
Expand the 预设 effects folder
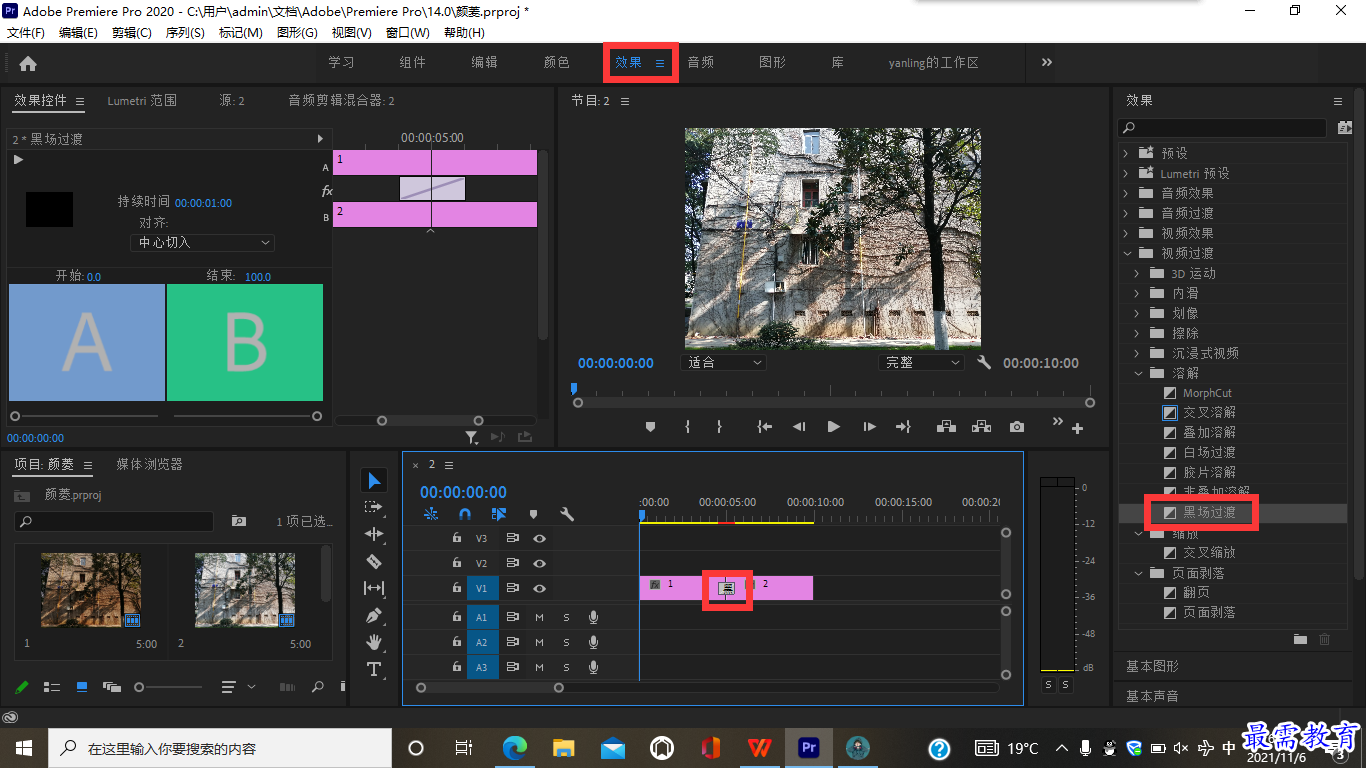point(1125,153)
